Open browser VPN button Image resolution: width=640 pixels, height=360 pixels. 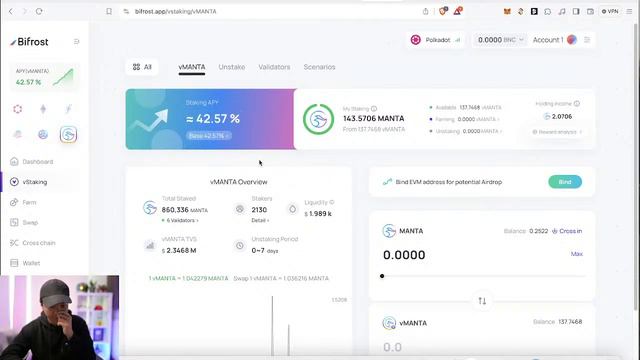click(610, 11)
